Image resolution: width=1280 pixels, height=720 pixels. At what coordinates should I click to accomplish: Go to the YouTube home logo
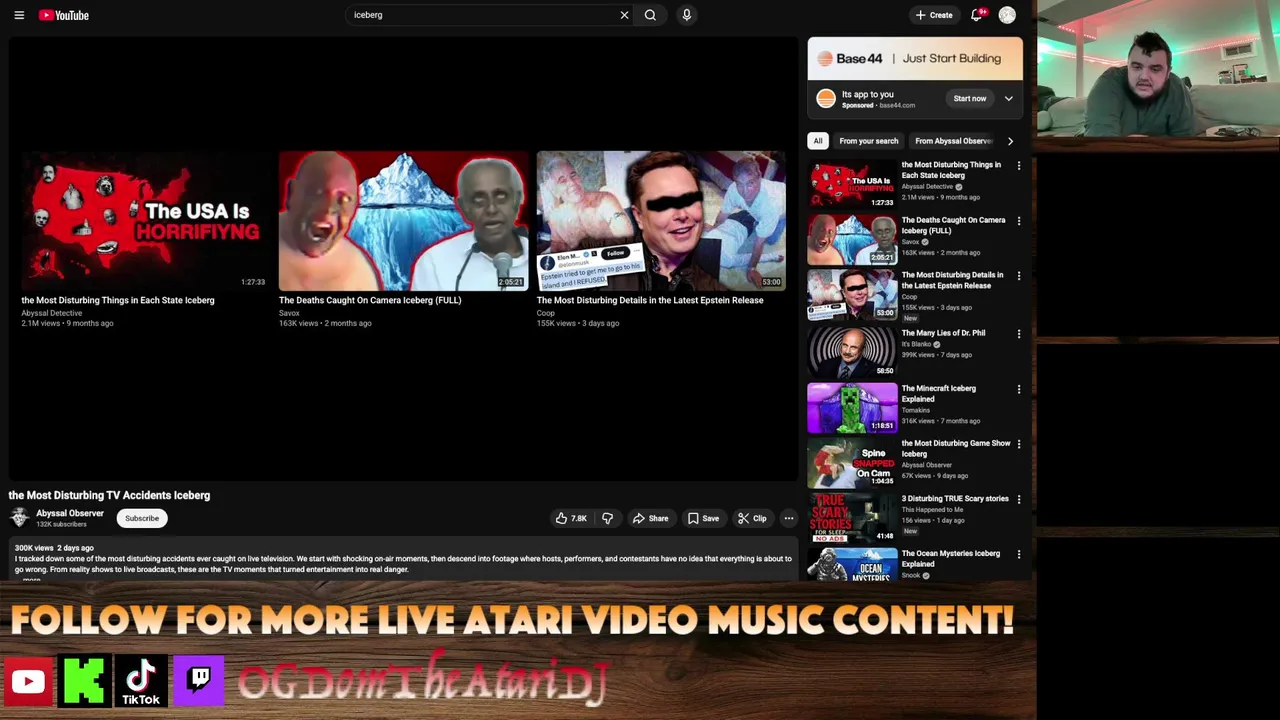pos(64,15)
